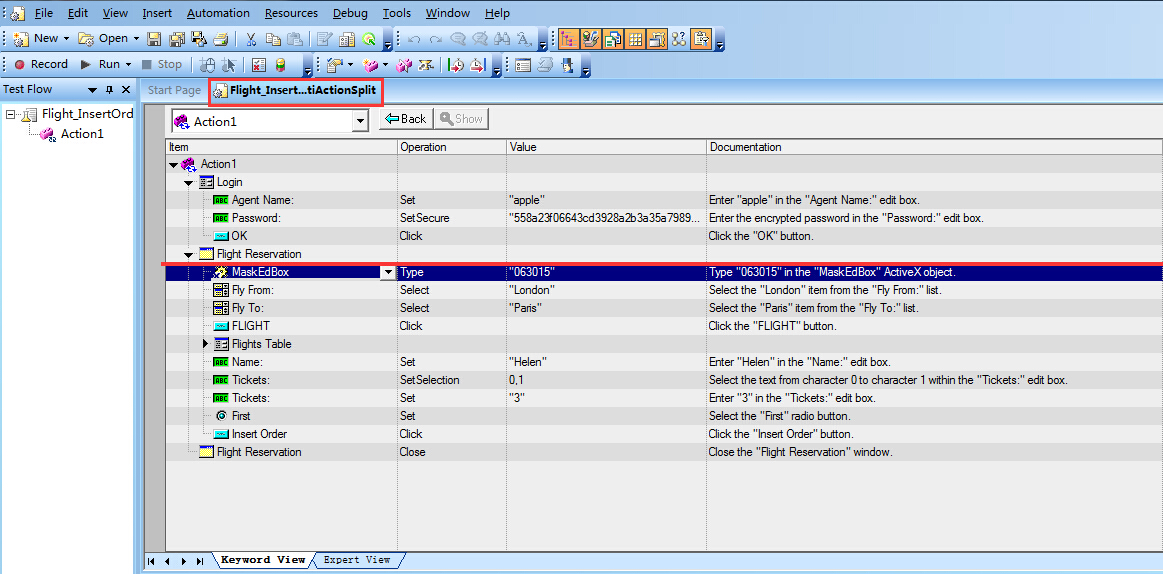The height and width of the screenshot is (574, 1163).
Task: Select Action1 in Test Flow tree
Action: coord(81,134)
